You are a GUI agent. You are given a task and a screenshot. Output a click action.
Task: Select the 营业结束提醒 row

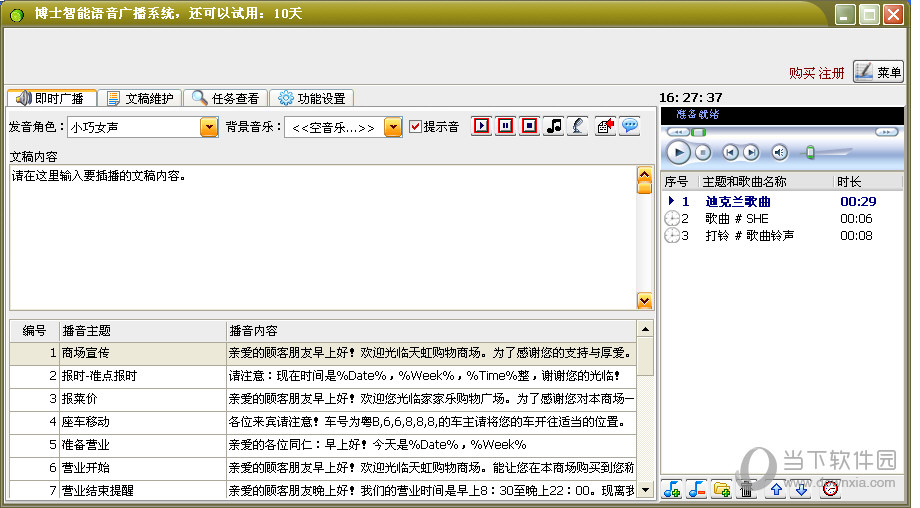pos(323,490)
